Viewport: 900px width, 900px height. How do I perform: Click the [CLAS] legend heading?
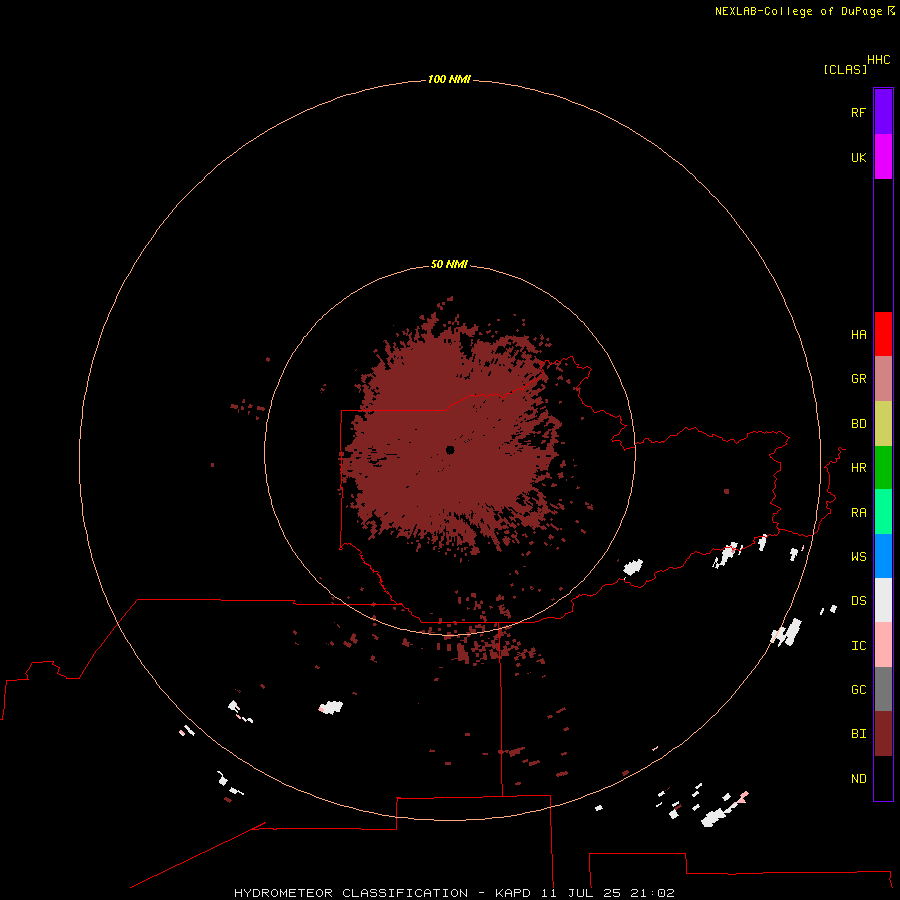[845, 69]
